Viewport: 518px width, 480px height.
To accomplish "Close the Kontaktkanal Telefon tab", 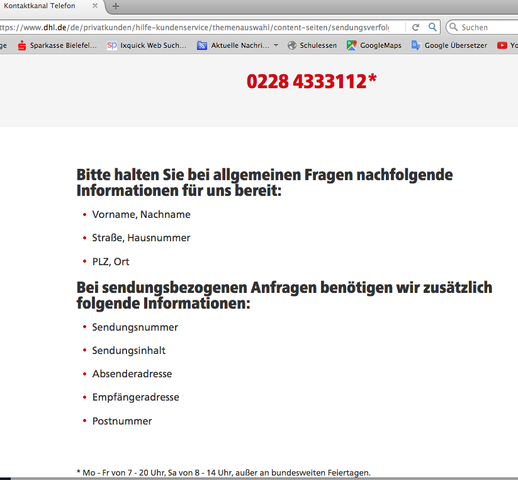I will 95,6.
